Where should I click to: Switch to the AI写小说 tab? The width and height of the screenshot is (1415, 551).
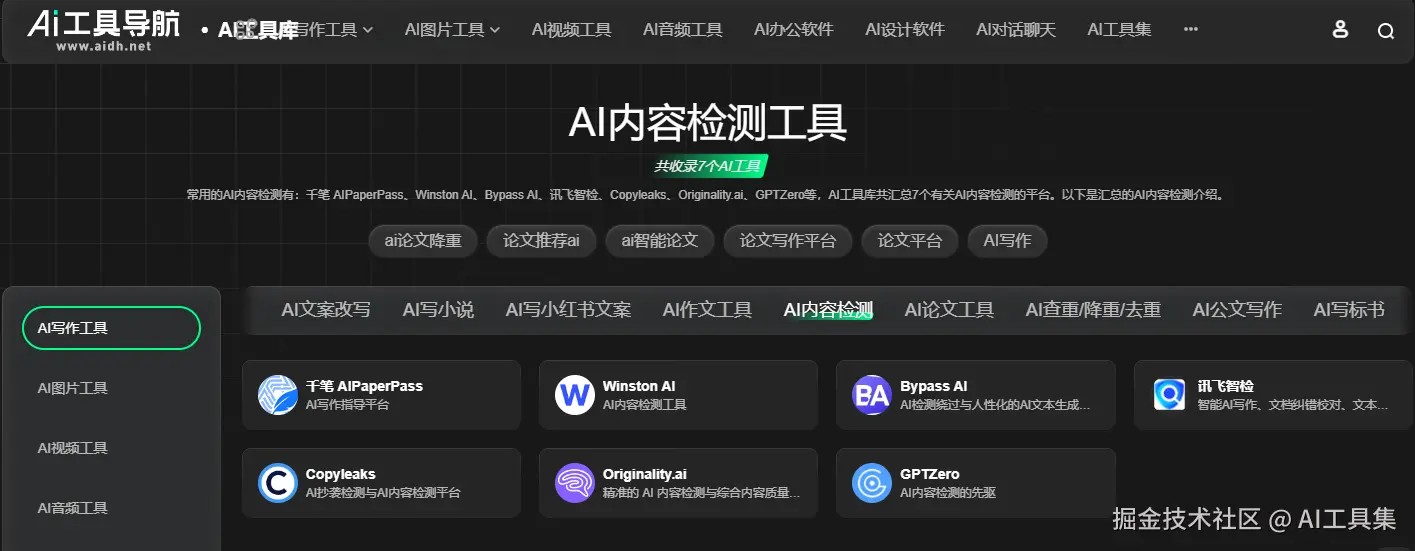click(438, 310)
